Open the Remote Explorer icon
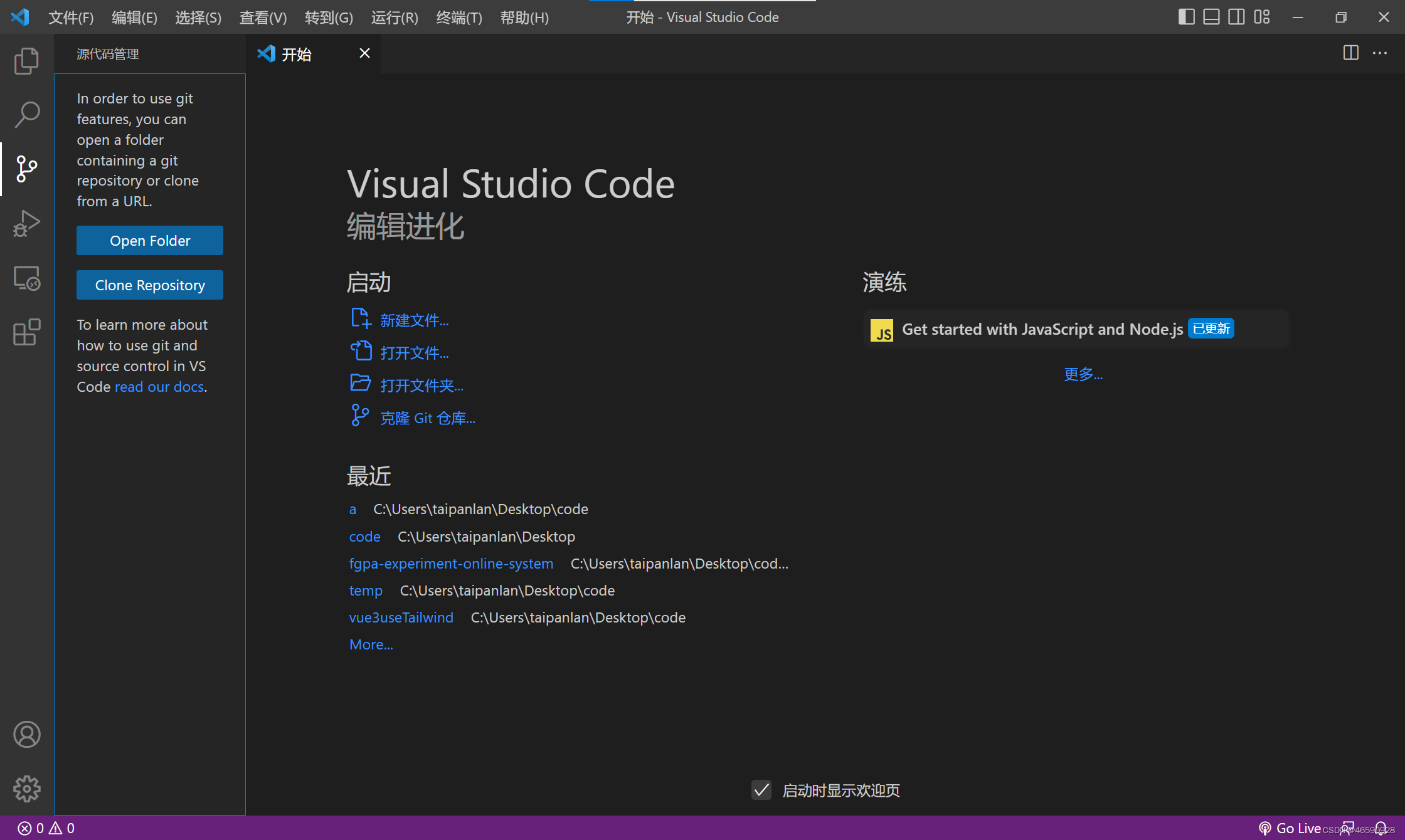This screenshot has width=1405, height=840. point(26,278)
